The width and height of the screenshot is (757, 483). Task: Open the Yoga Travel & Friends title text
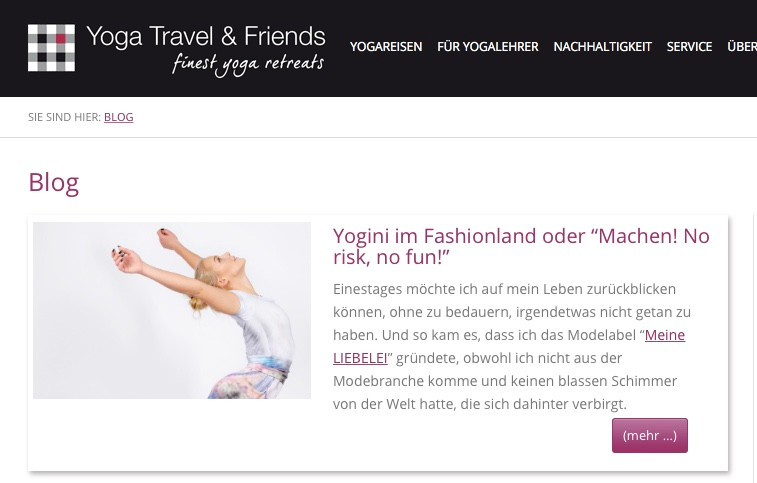point(206,37)
